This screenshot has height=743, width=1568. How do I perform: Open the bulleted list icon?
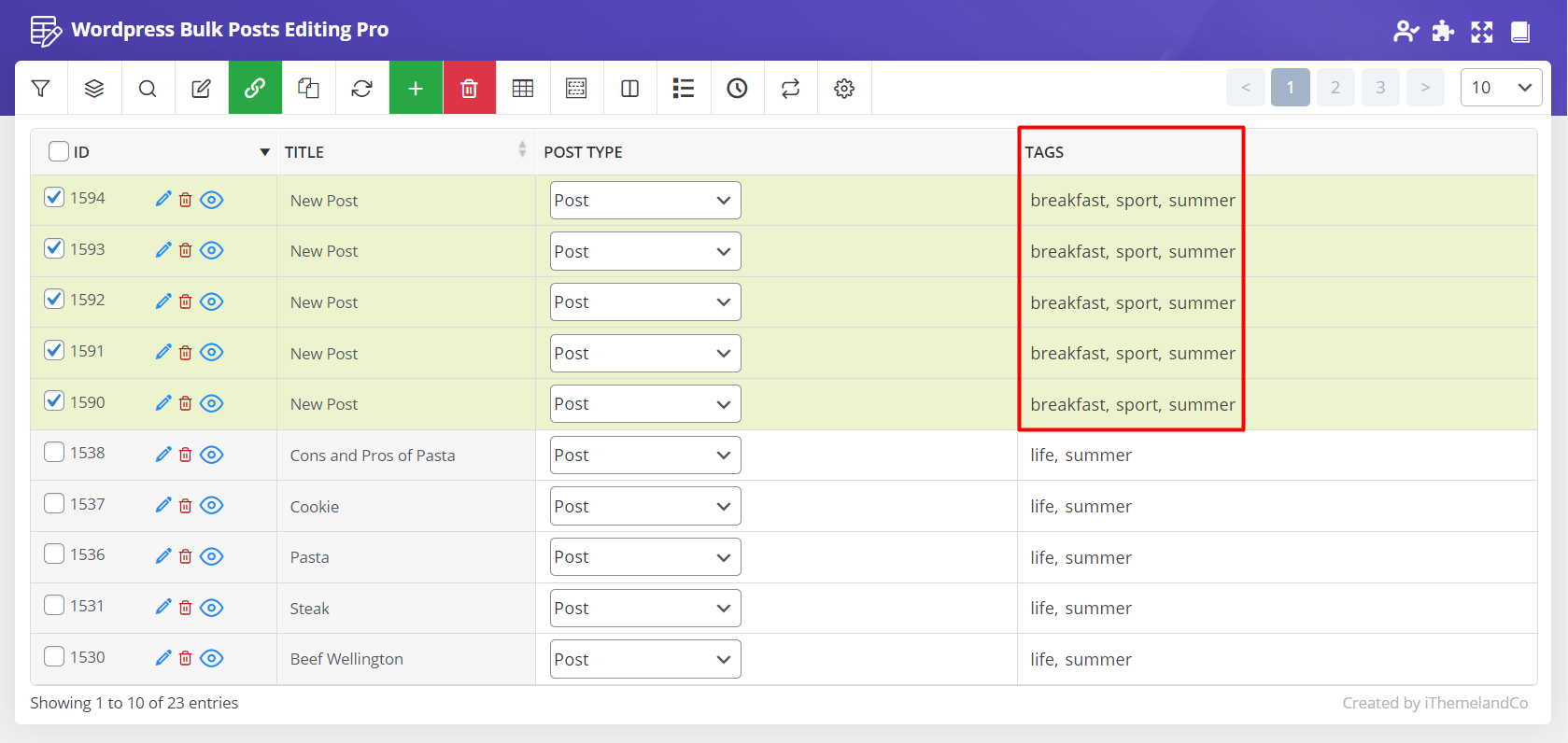[x=684, y=88]
